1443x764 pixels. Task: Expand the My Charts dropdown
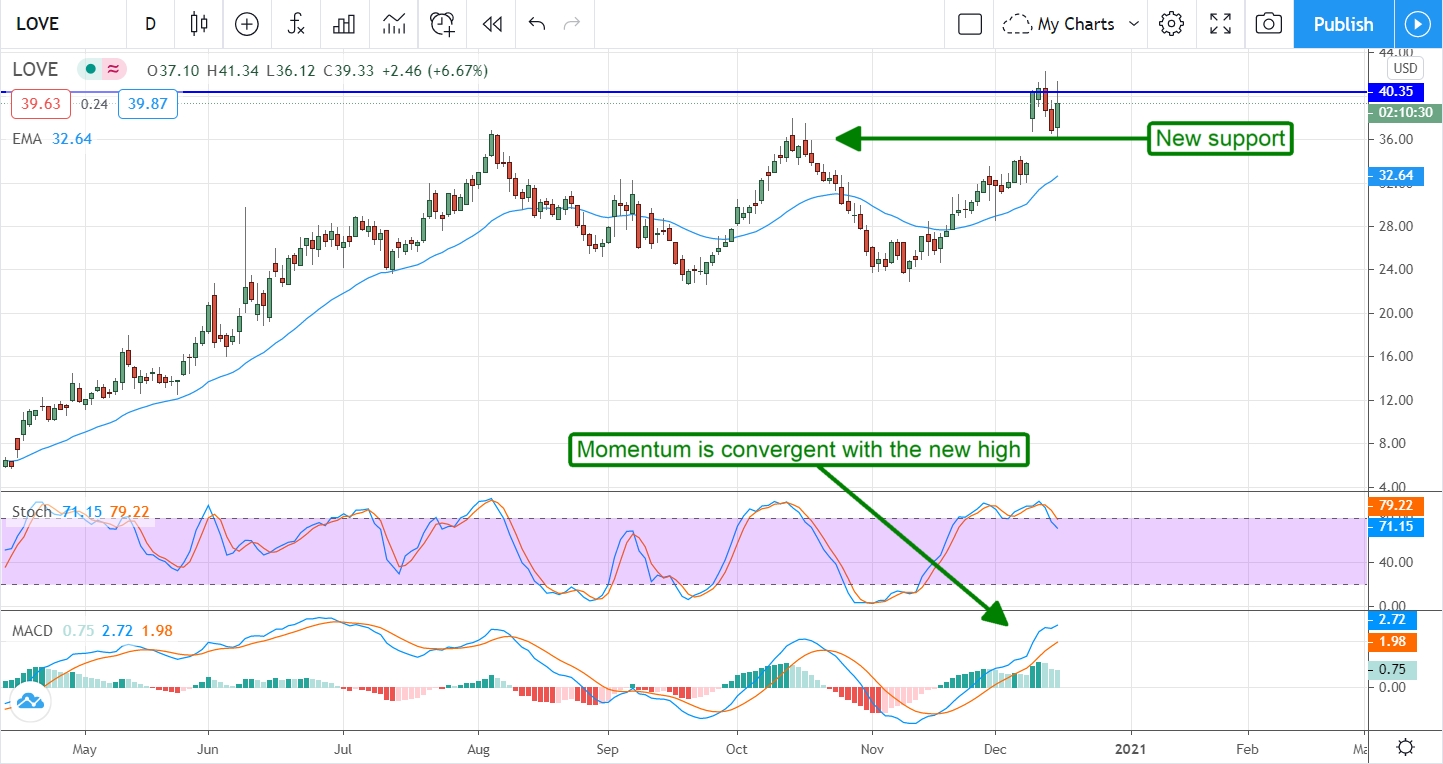1074,24
